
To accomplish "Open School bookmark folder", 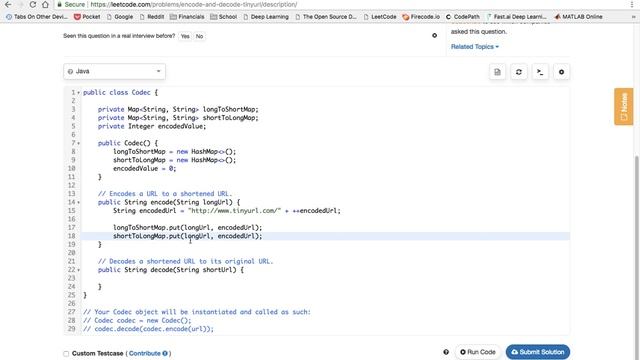I will click(223, 17).
